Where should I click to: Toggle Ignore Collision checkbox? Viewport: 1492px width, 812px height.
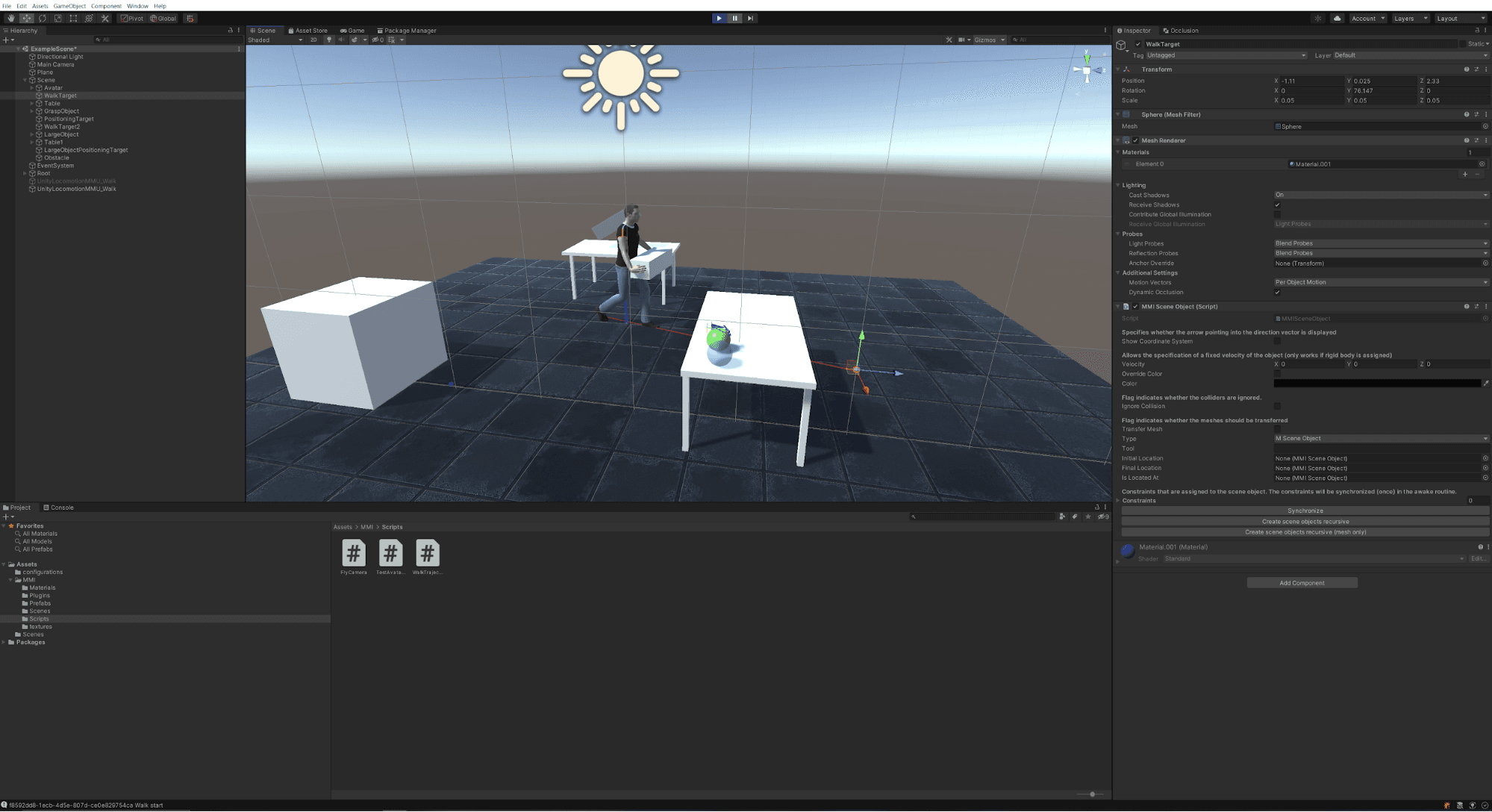(x=1277, y=407)
